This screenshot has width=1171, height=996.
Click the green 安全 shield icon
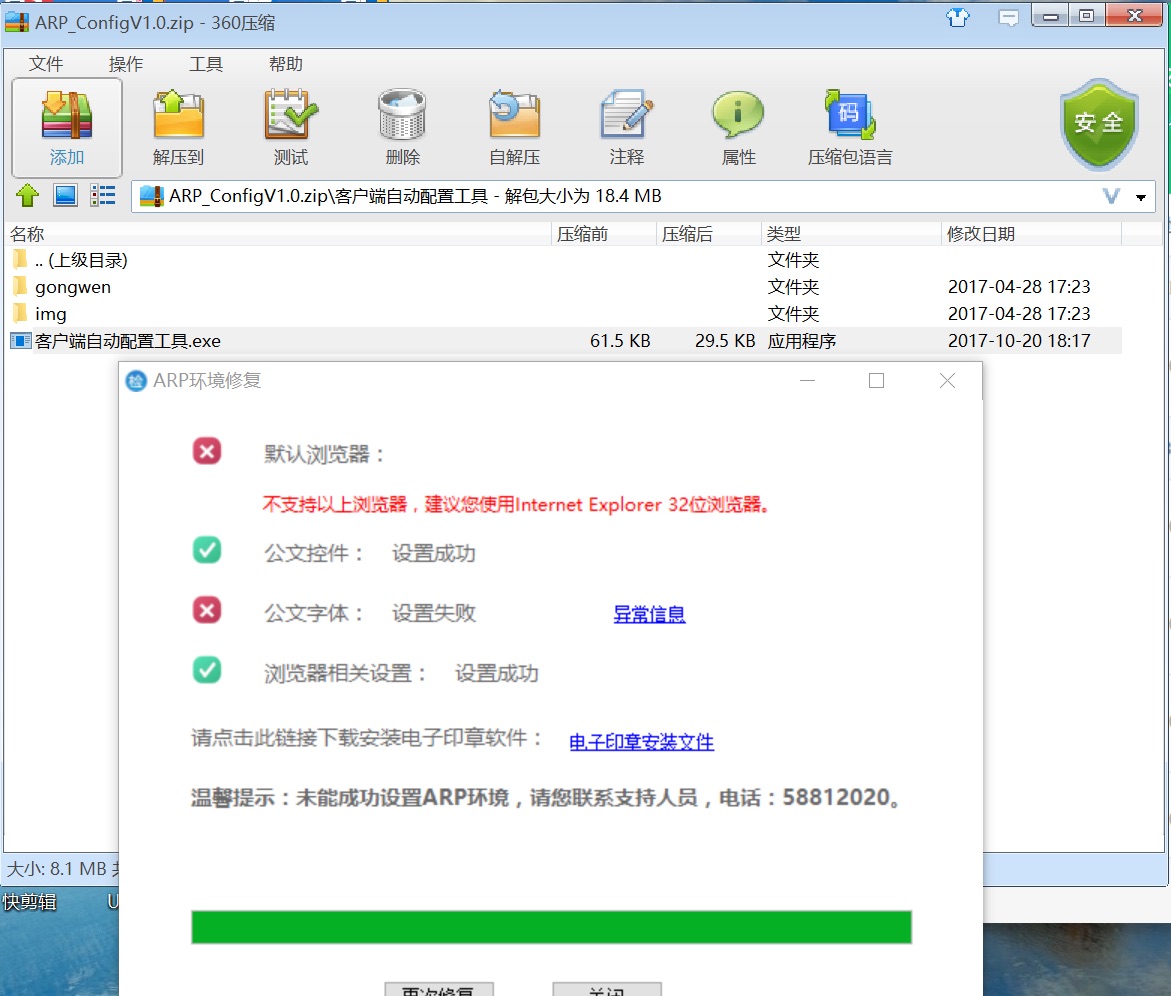(1099, 123)
